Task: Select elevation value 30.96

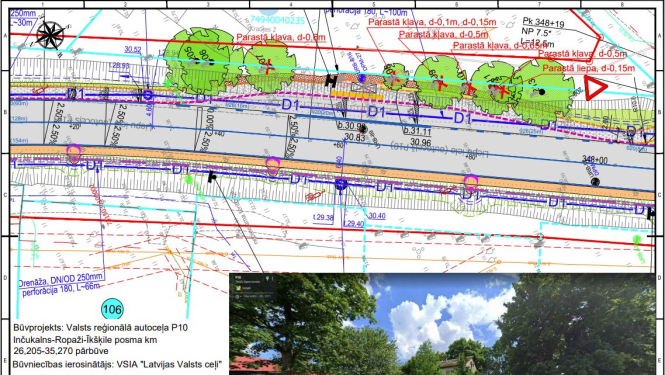Action: tap(421, 143)
